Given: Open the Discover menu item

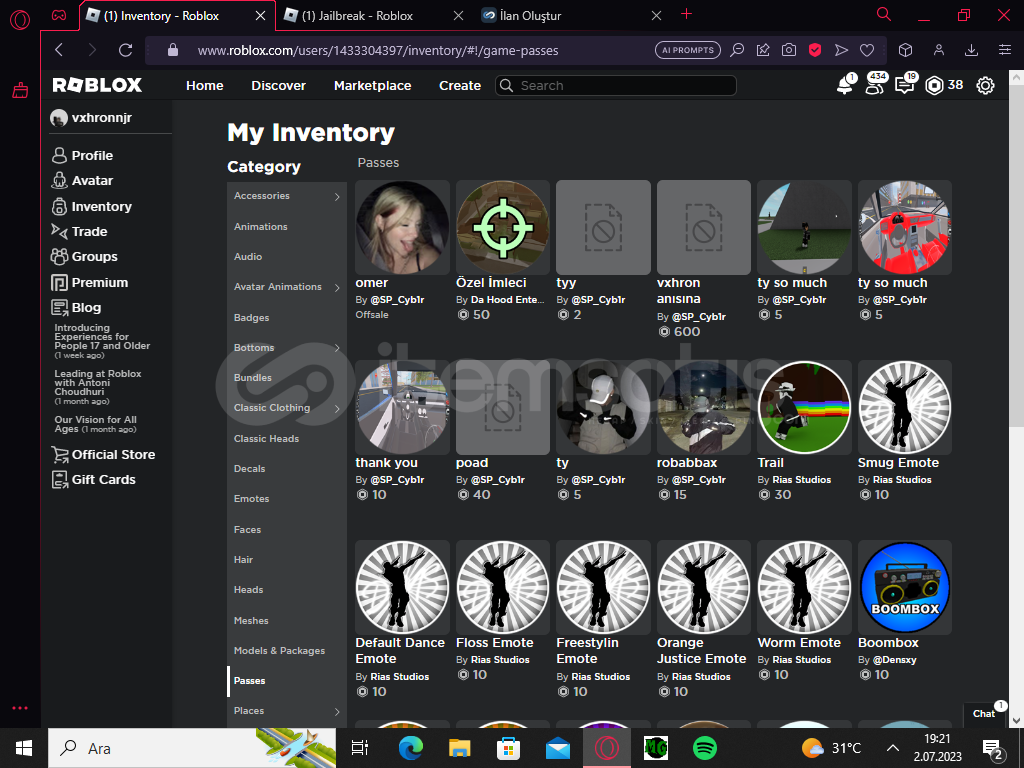Looking at the screenshot, I should point(278,86).
